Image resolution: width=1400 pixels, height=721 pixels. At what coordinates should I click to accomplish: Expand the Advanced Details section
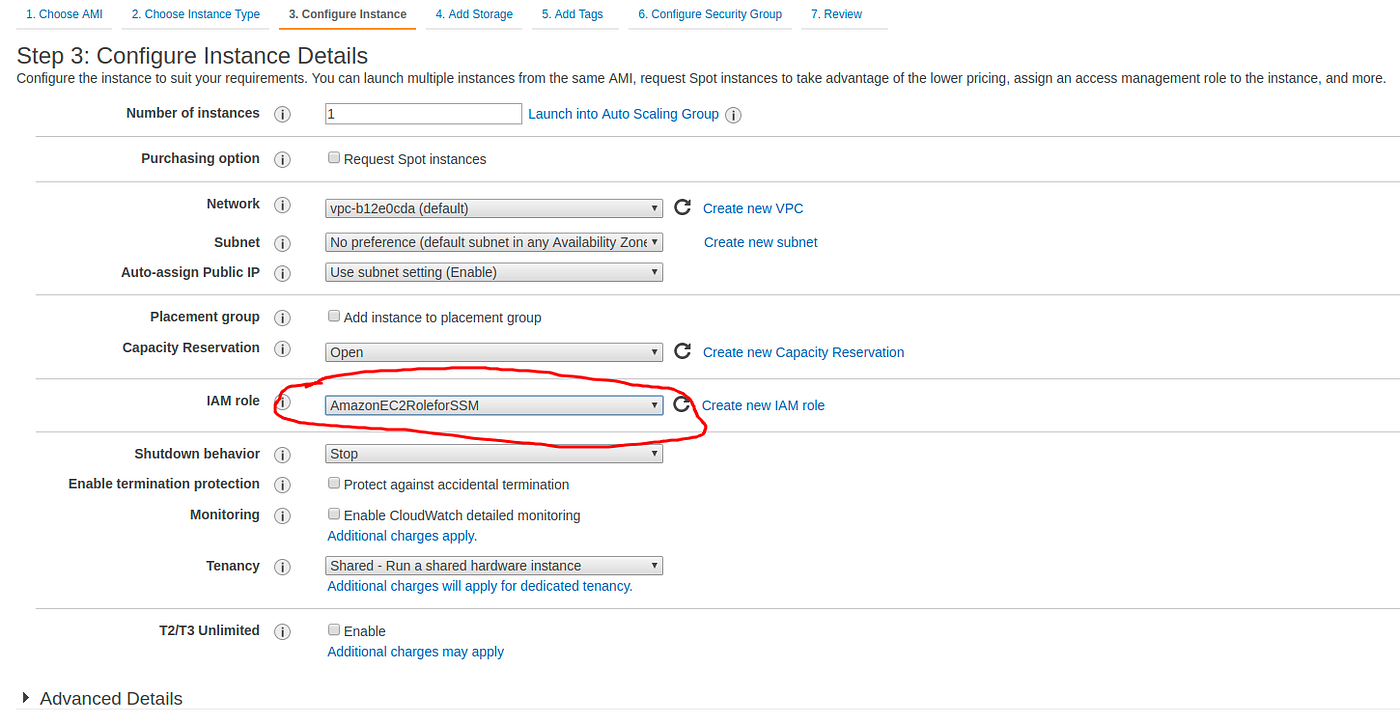tap(110, 698)
